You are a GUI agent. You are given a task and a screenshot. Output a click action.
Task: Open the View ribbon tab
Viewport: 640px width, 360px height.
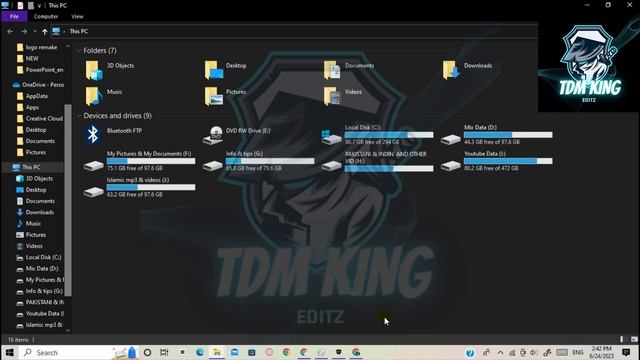(x=77, y=16)
